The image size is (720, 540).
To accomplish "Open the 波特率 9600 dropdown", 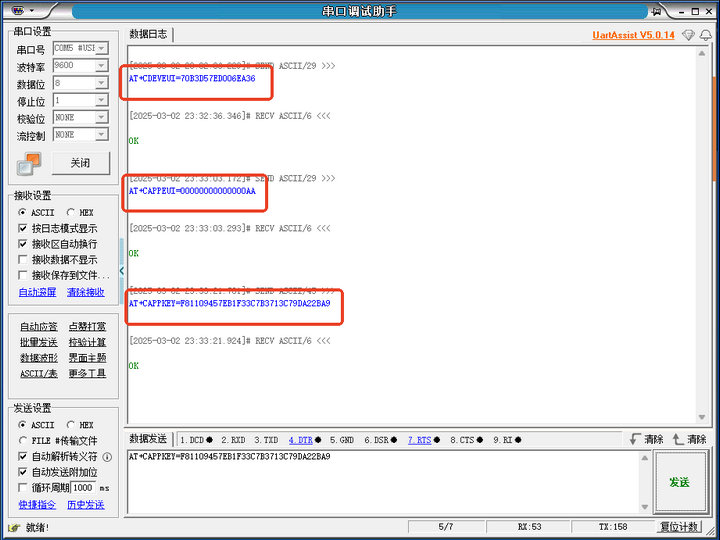I will click(x=101, y=66).
